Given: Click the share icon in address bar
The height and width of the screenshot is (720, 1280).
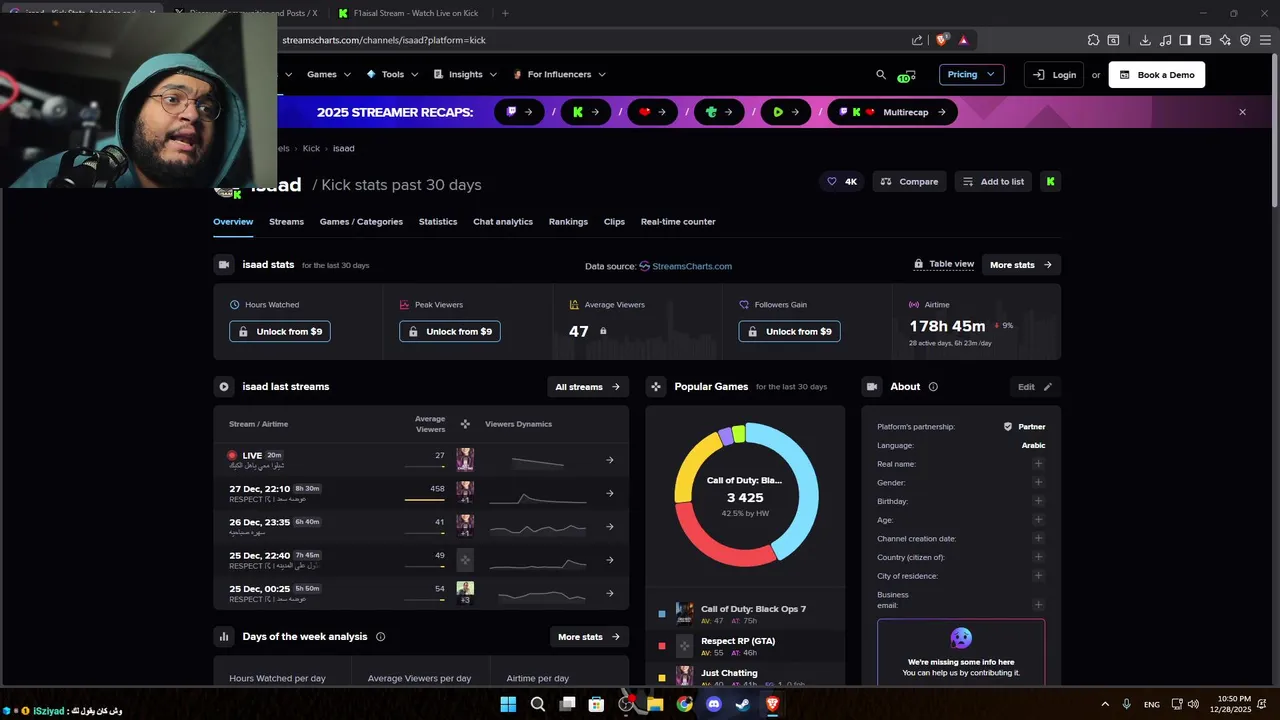Looking at the screenshot, I should coord(917,40).
